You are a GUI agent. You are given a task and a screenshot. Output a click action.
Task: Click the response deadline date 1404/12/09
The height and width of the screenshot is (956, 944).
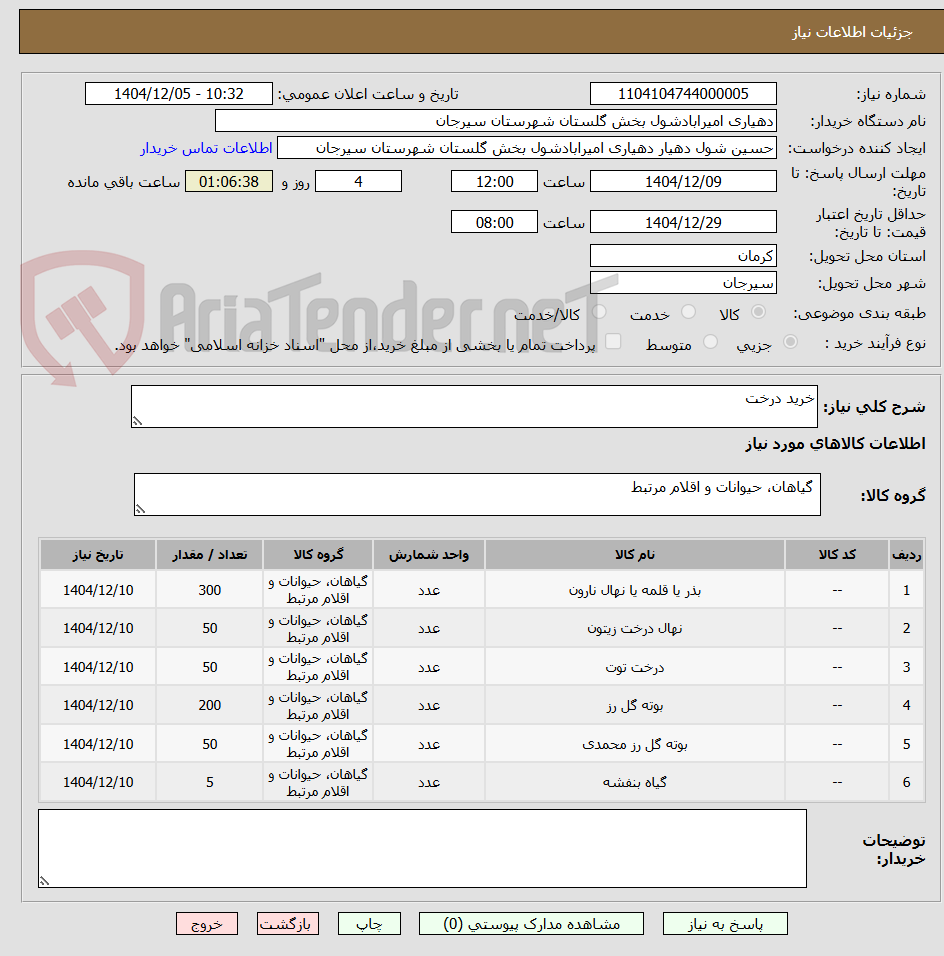683,182
